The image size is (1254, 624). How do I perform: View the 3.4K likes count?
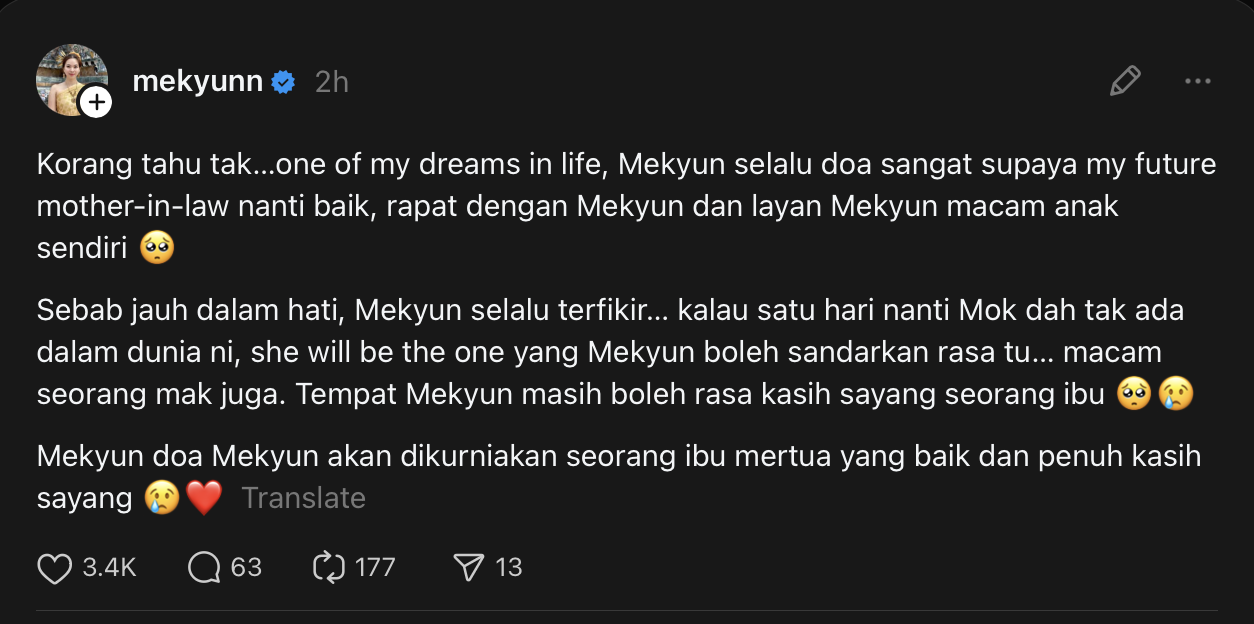[x=109, y=568]
